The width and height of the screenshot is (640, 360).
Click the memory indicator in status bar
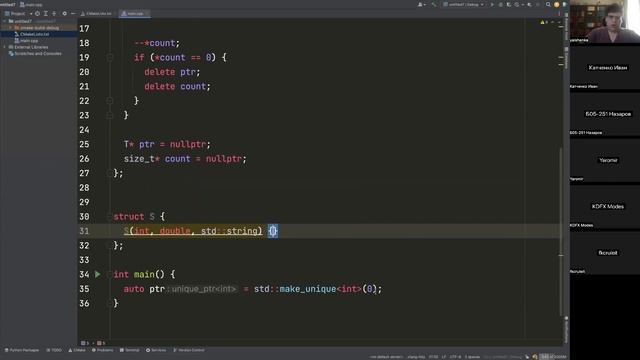(553, 357)
